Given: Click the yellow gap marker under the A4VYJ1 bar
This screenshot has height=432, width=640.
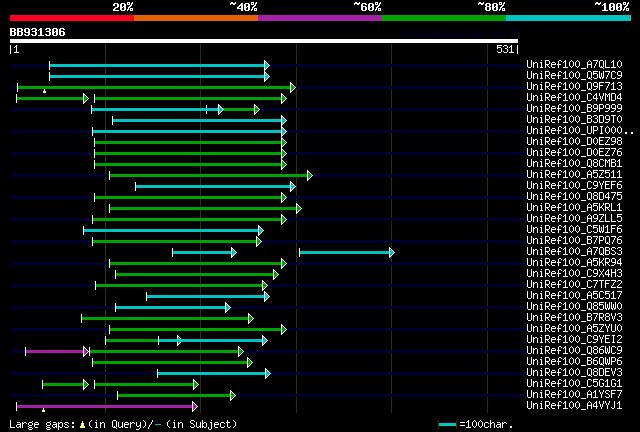Looking at the screenshot, I should 43,410.
